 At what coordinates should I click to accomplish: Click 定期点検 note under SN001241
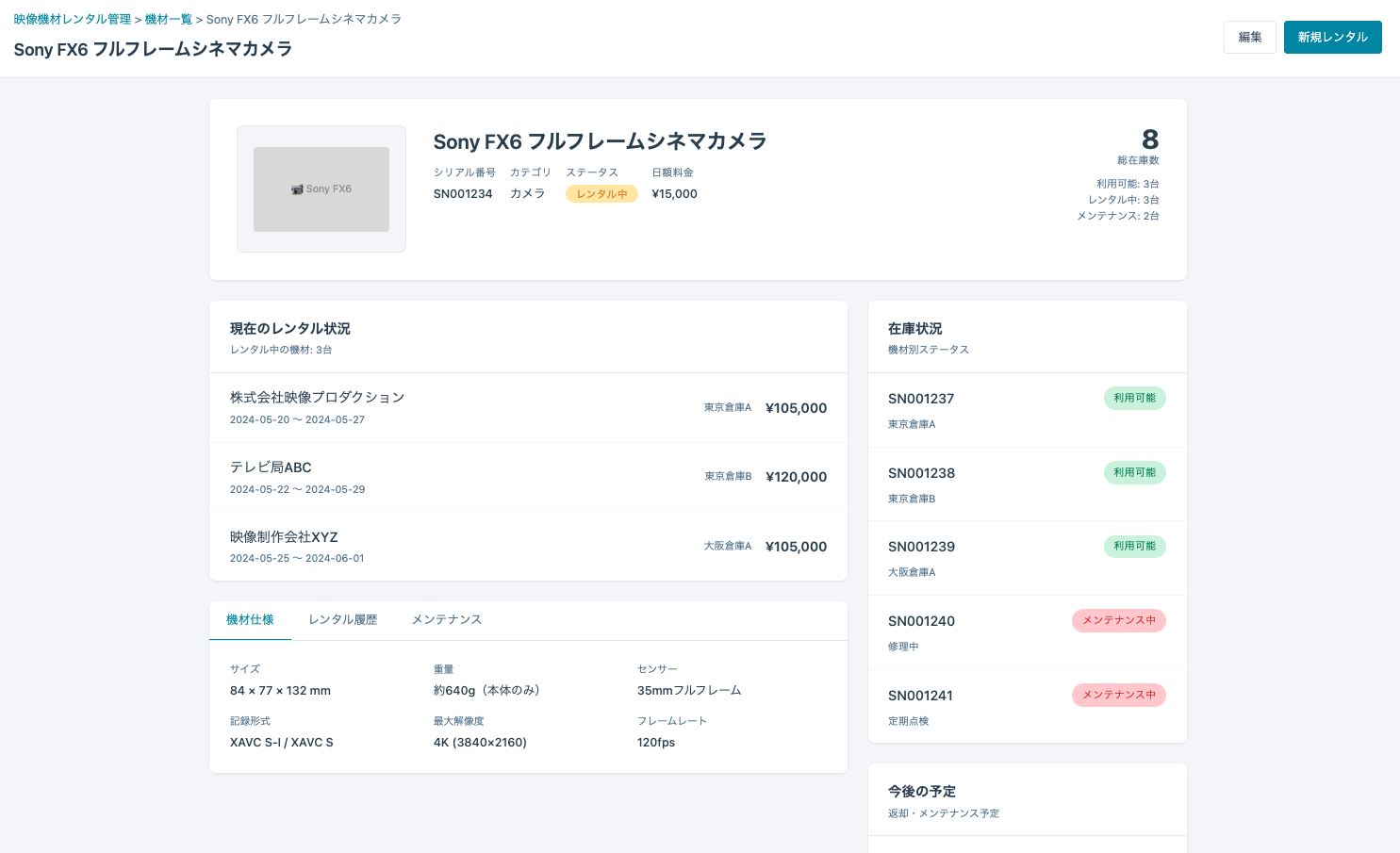[x=909, y=721]
